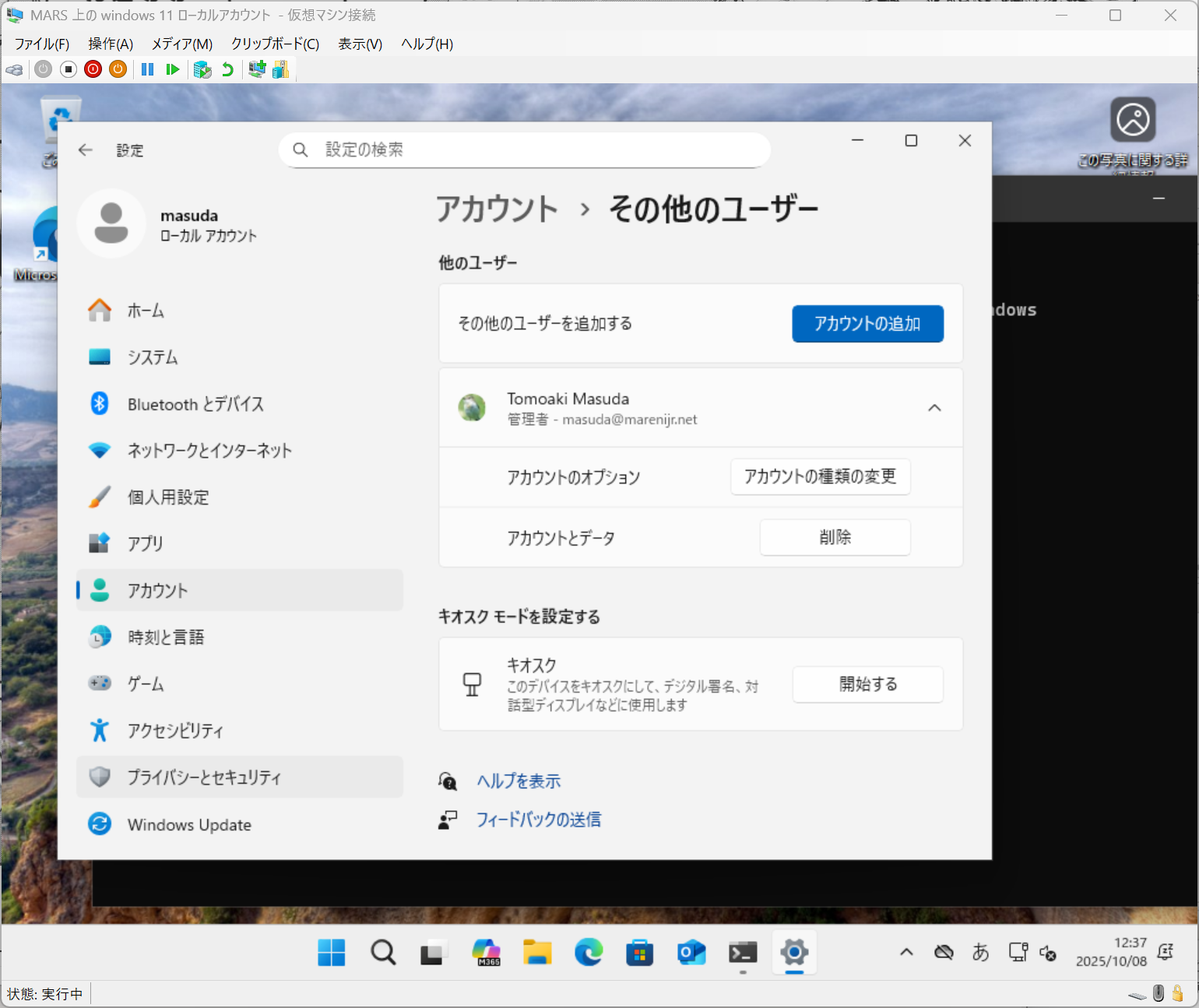Click the Windows Start button in taskbar
Viewport: 1199px width, 1008px height.
point(332,953)
